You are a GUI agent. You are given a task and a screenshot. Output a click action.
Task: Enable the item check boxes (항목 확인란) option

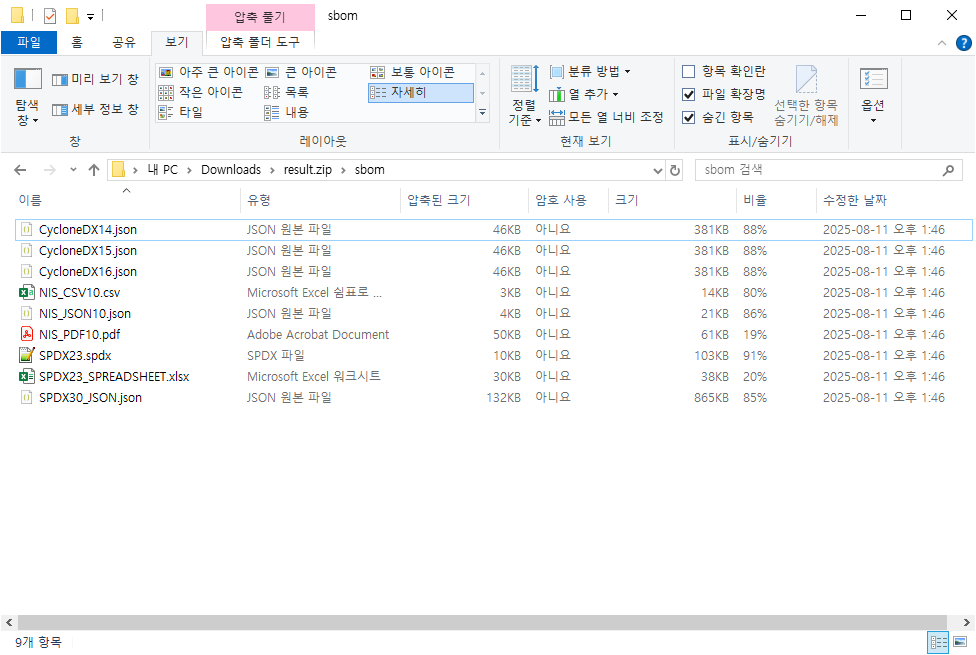point(688,71)
